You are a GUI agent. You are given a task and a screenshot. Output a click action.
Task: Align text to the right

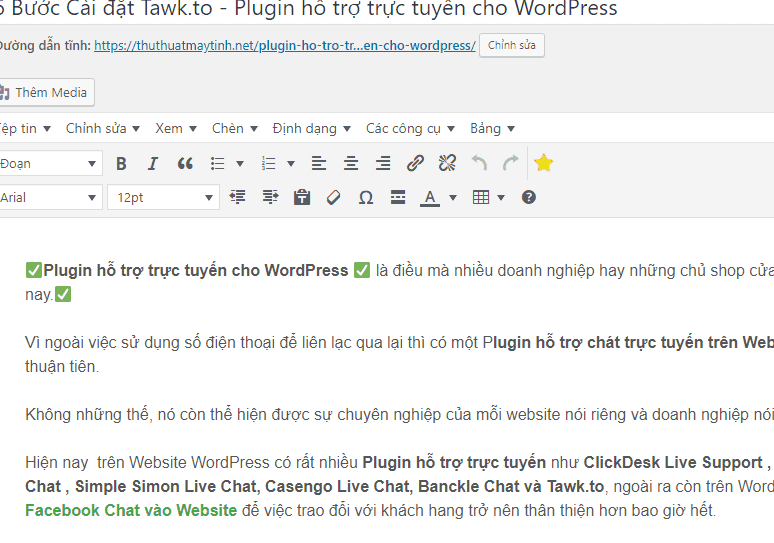point(383,164)
